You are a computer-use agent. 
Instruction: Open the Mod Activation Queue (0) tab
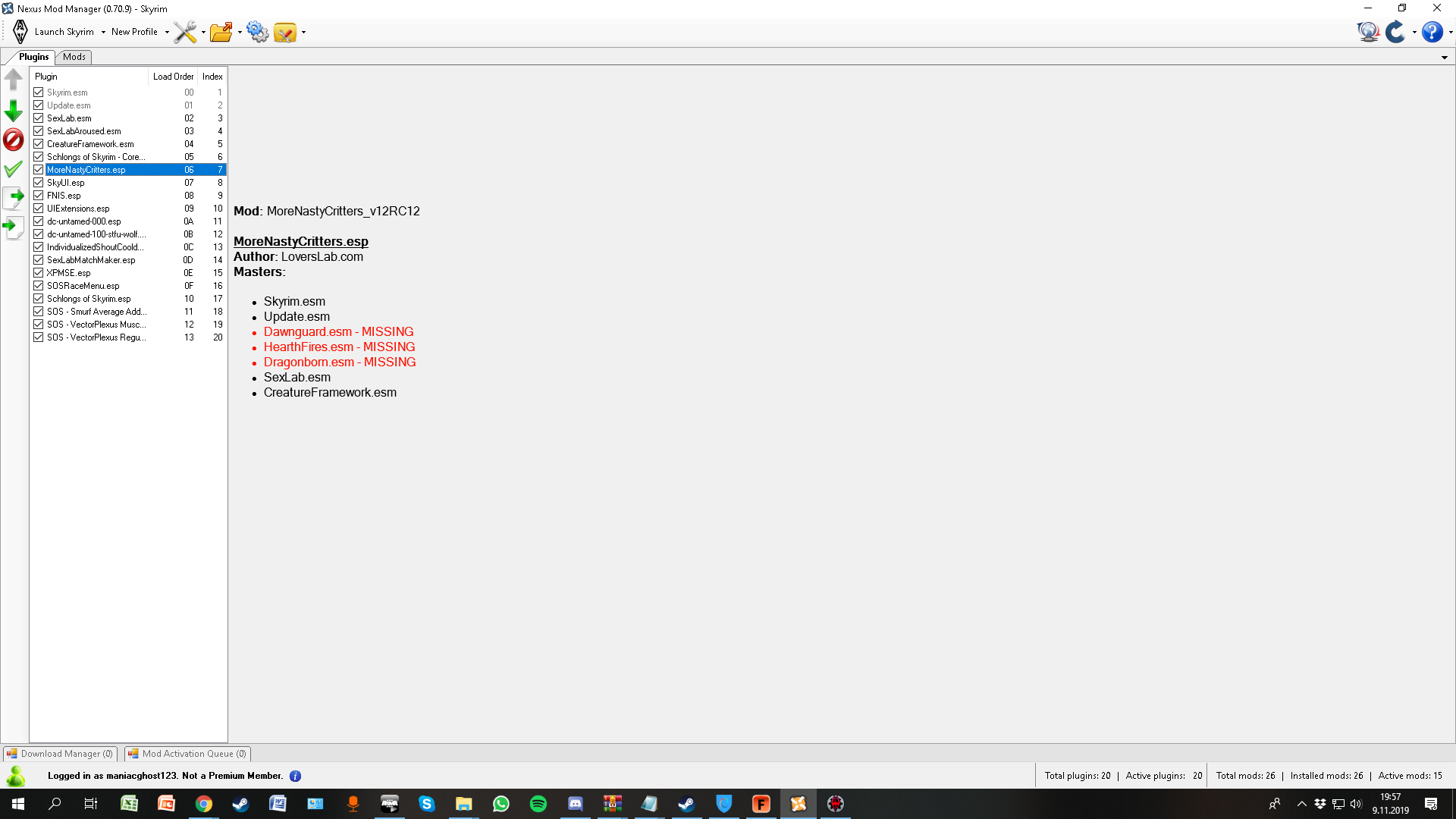pos(187,754)
